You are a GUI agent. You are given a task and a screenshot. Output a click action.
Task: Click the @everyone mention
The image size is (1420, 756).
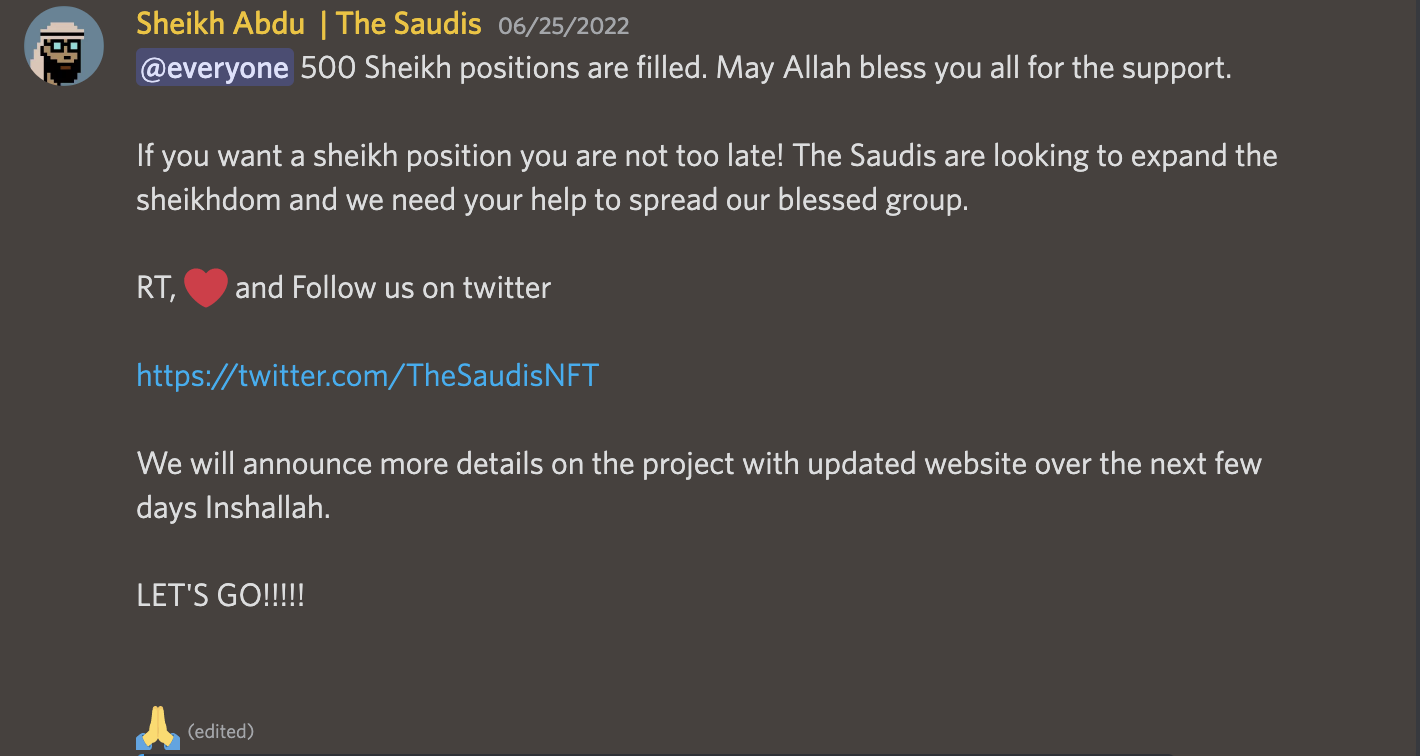coord(214,68)
